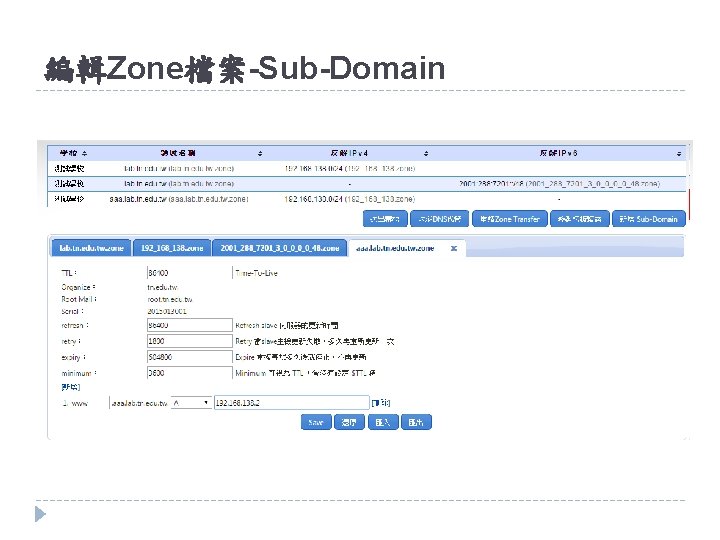720x540 pixels.
Task: Focus the retry field showing 1800
Action: tap(190, 341)
